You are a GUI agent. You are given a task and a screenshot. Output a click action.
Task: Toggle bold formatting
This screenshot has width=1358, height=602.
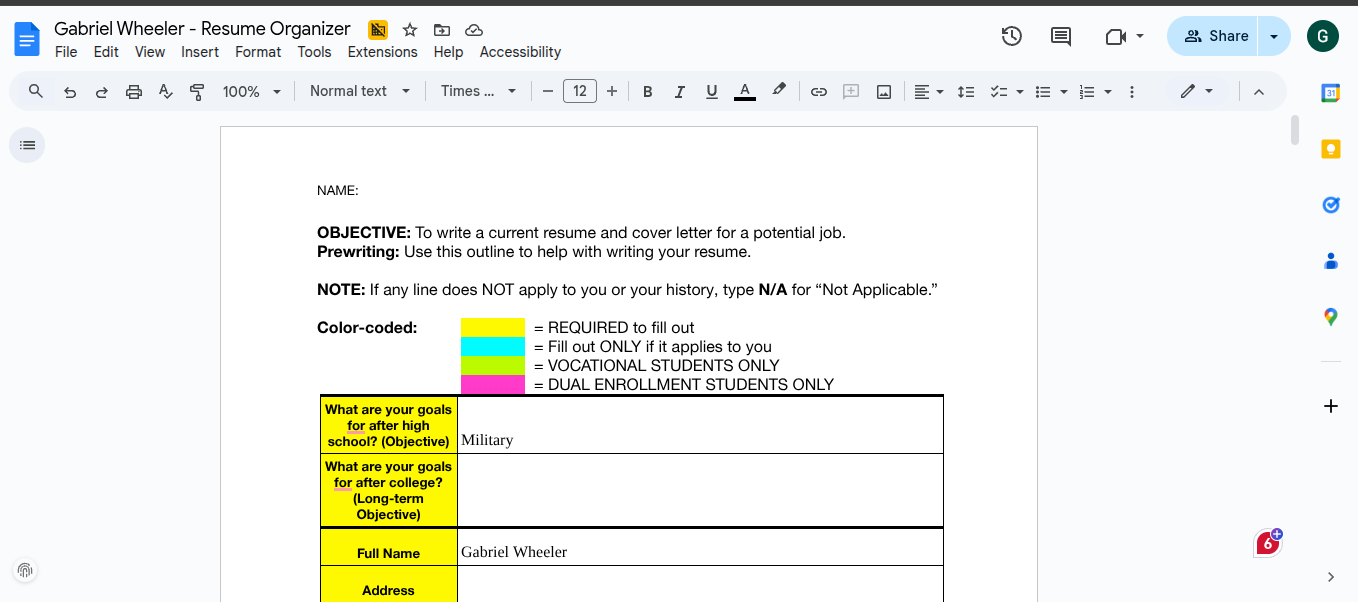647,92
